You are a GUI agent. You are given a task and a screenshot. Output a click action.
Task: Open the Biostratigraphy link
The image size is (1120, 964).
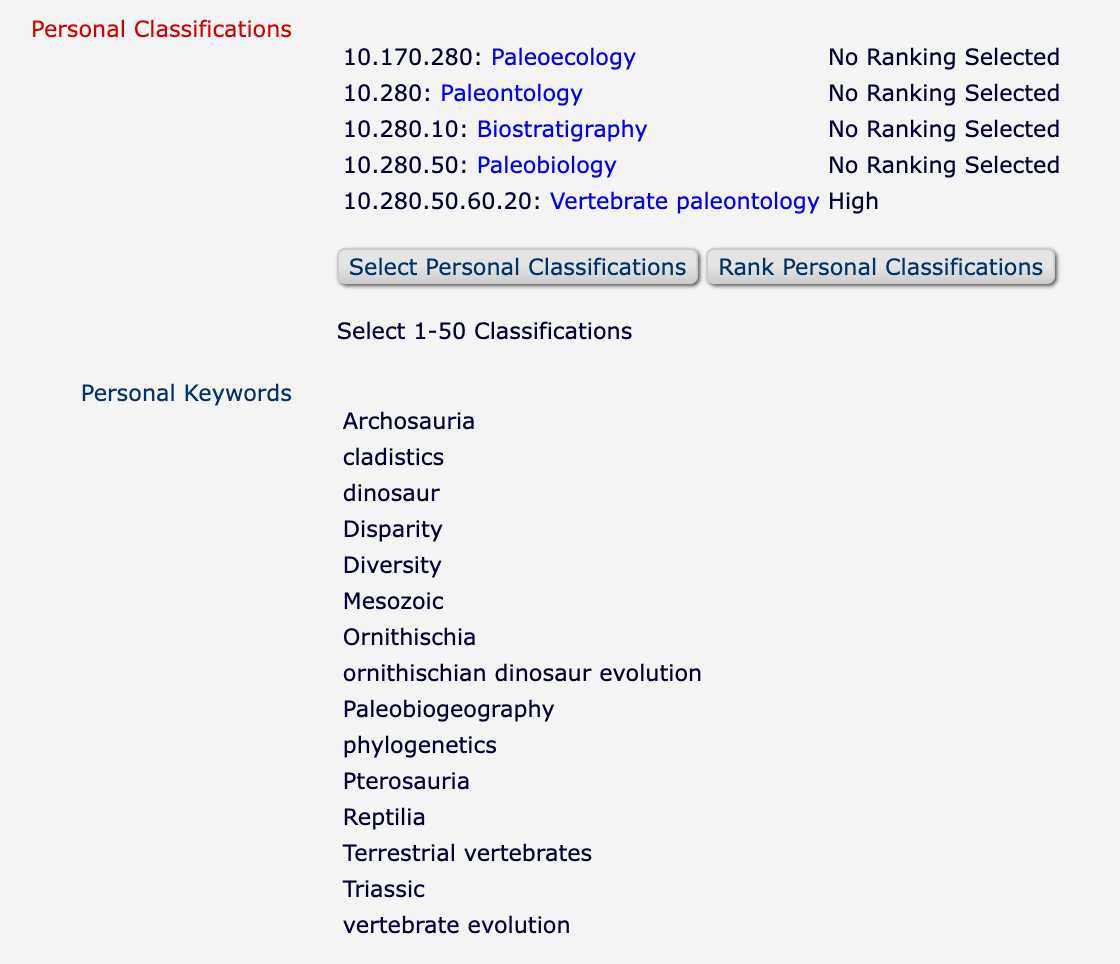point(562,129)
